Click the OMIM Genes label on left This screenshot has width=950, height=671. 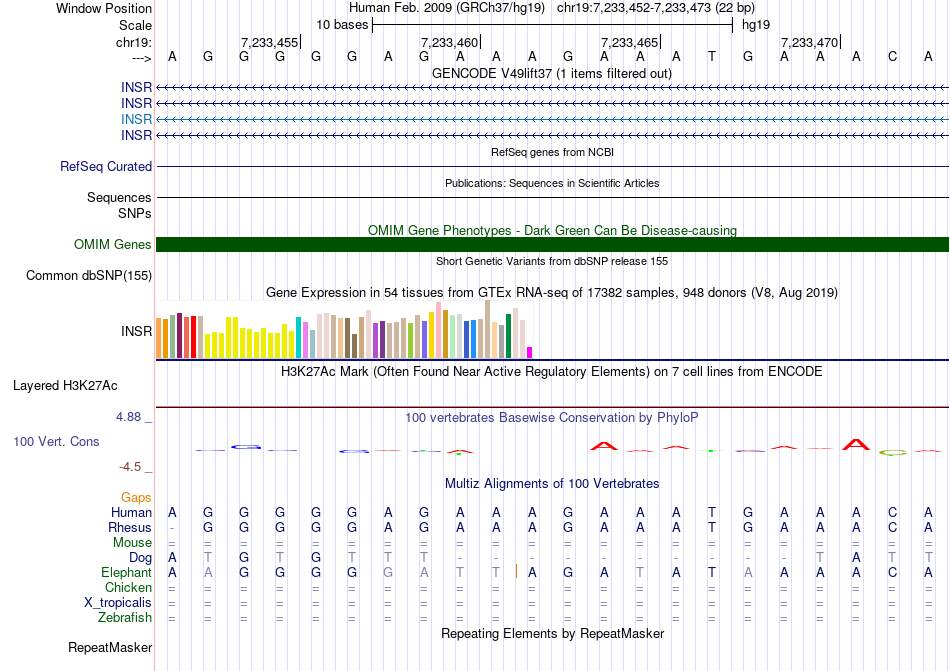(x=112, y=245)
